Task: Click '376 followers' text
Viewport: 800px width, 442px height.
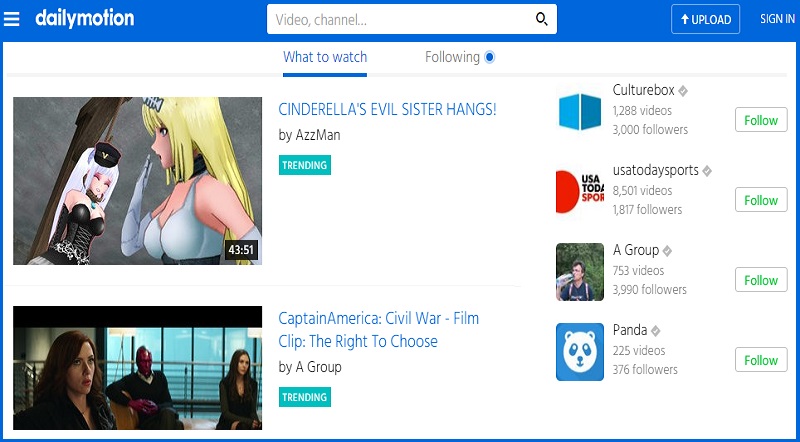Action: pyautogui.click(x=645, y=370)
